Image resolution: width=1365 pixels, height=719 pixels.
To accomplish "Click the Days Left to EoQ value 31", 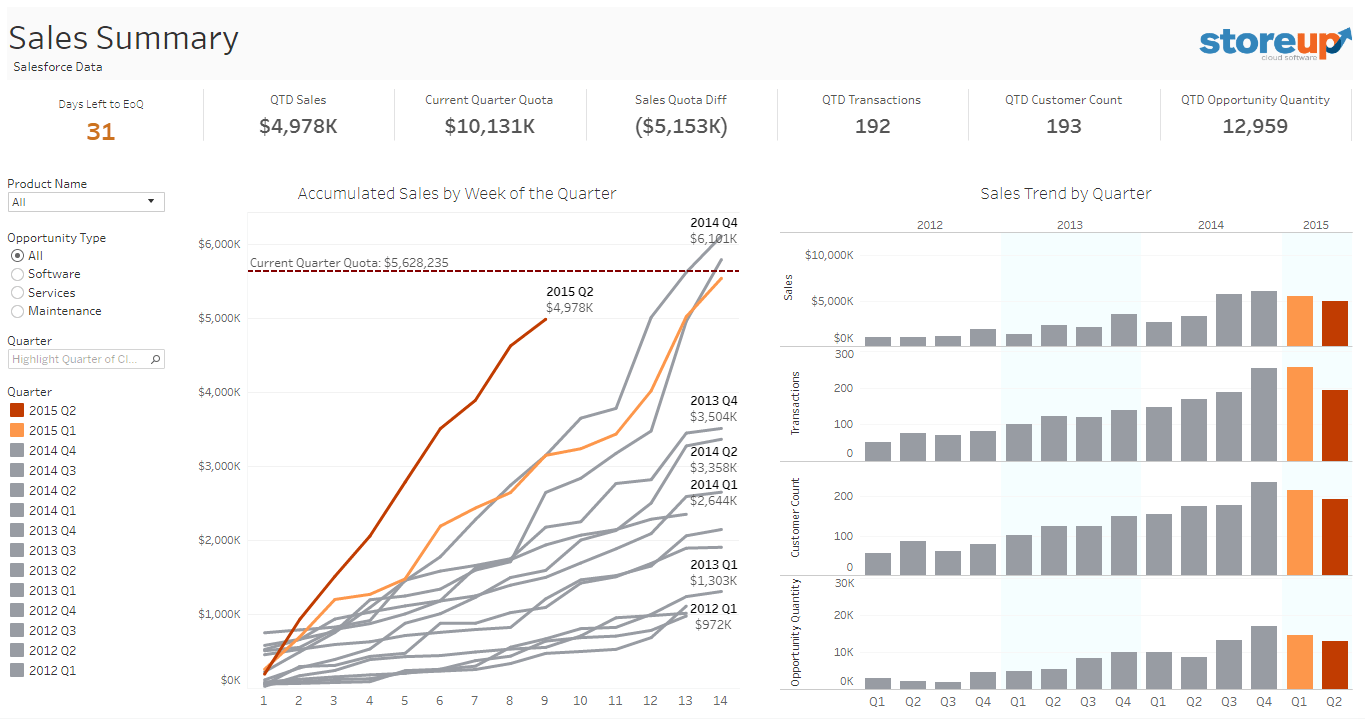I will pyautogui.click(x=101, y=131).
